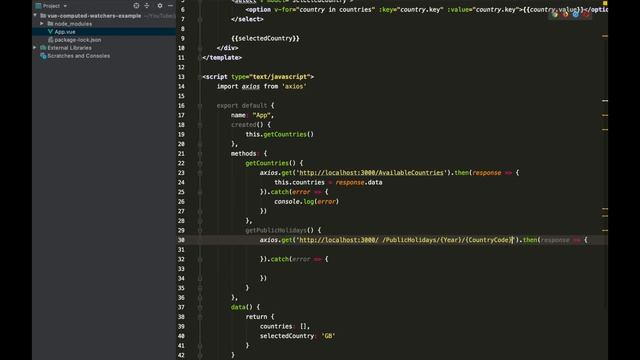Open the Project view dropdown
Image resolution: width=640 pixels, height=360 pixels.
tap(51, 6)
